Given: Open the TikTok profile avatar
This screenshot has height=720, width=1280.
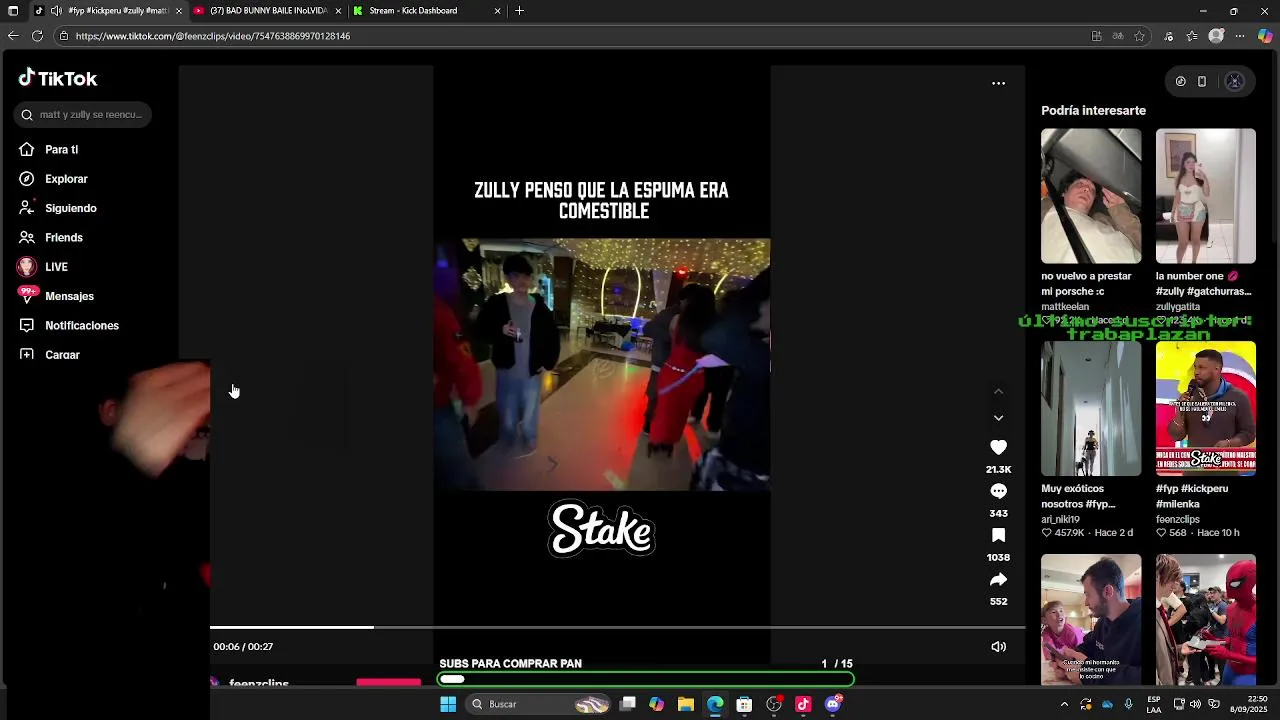Looking at the screenshot, I should point(1234,82).
